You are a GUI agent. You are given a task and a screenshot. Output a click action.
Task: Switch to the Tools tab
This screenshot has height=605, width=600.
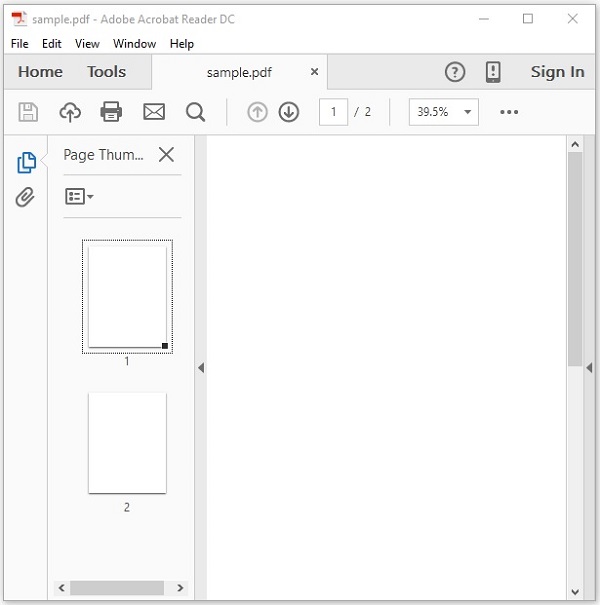coord(106,72)
